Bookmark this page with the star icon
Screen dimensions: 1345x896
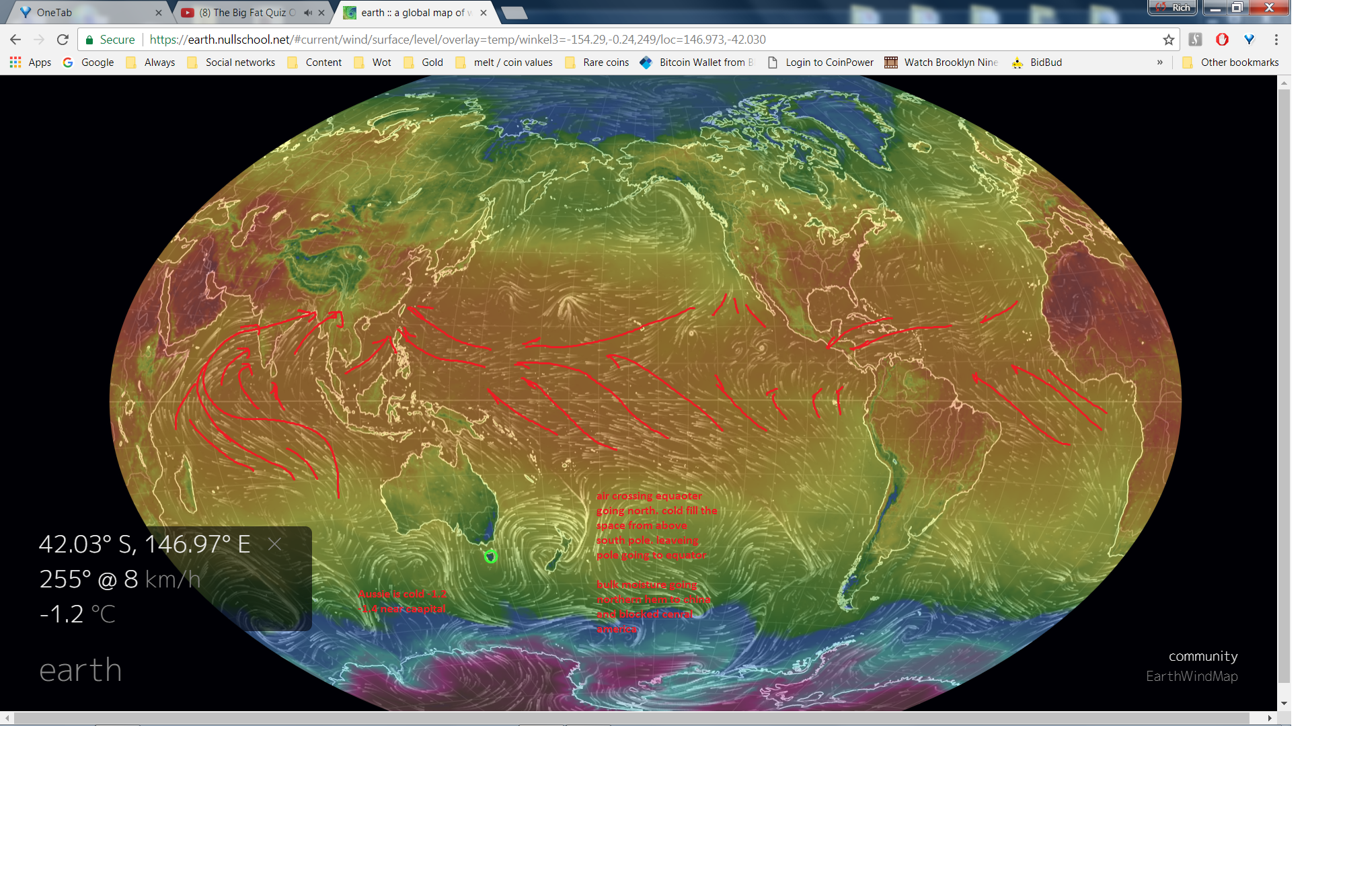(x=1169, y=40)
